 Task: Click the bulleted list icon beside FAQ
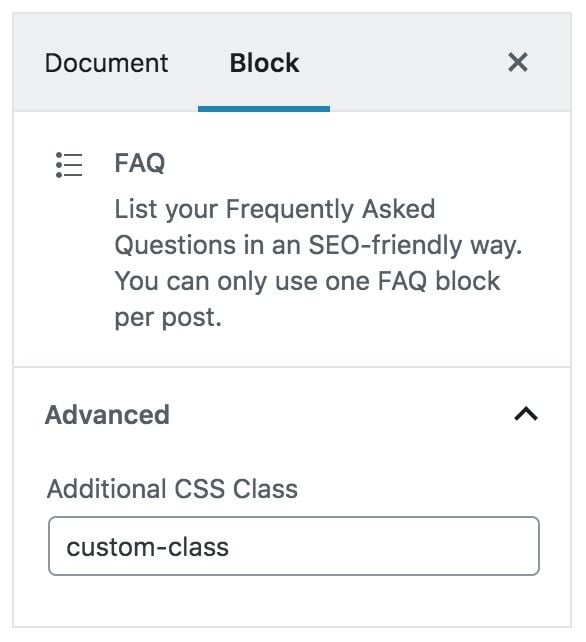click(x=69, y=165)
